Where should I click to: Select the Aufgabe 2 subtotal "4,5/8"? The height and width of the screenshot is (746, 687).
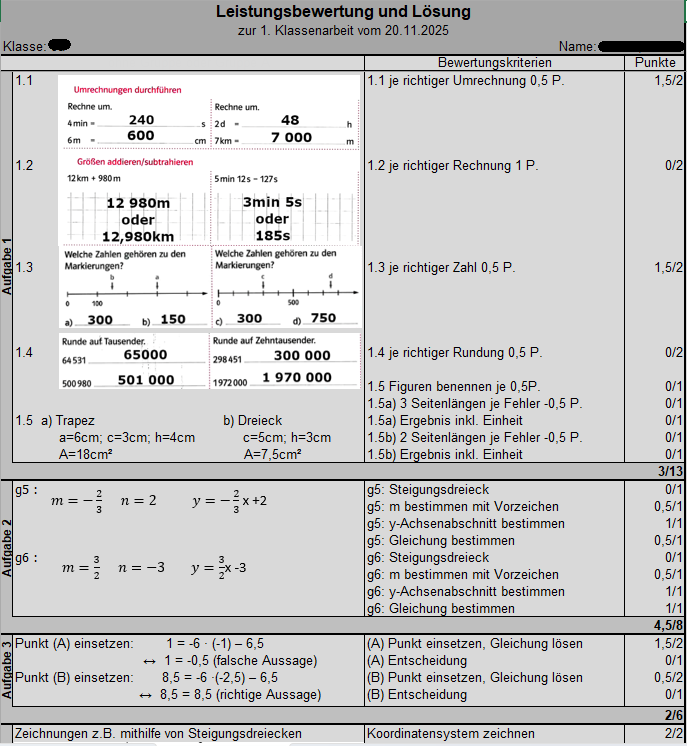pyautogui.click(x=662, y=626)
